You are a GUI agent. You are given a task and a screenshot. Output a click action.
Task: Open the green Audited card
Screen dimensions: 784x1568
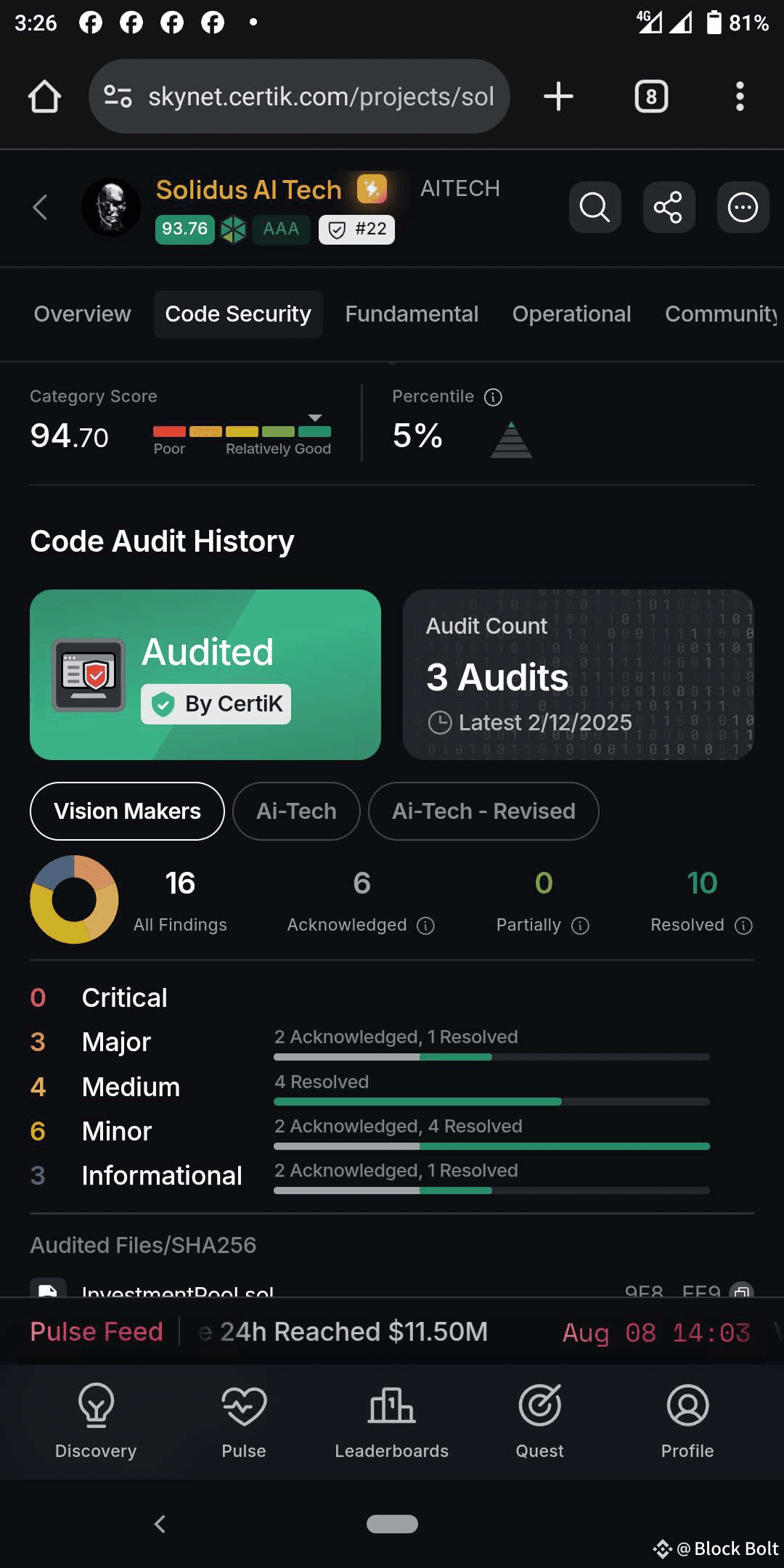(205, 674)
